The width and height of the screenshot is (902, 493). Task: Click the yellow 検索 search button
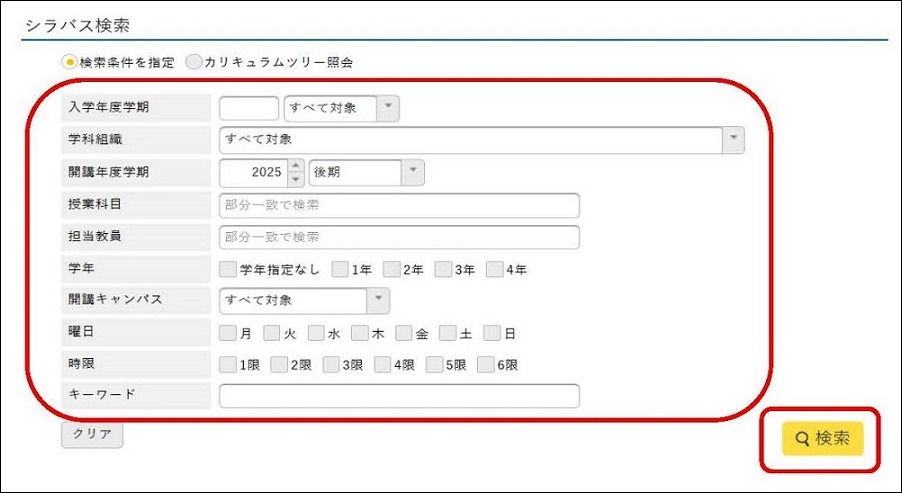tap(821, 438)
